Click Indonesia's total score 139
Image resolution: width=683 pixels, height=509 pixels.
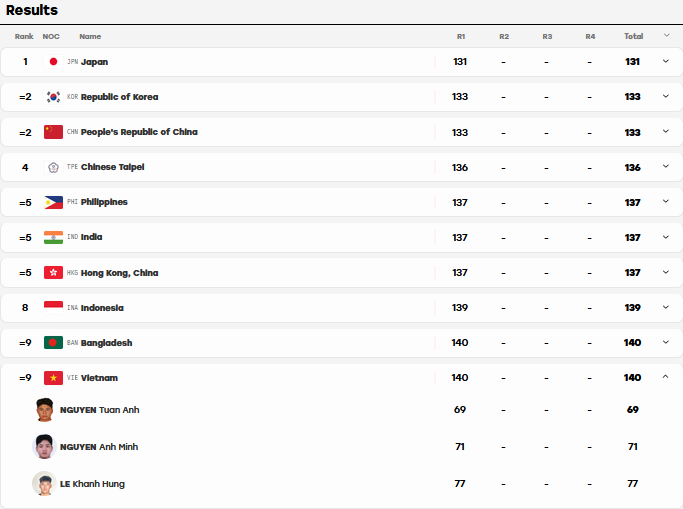(x=632, y=308)
